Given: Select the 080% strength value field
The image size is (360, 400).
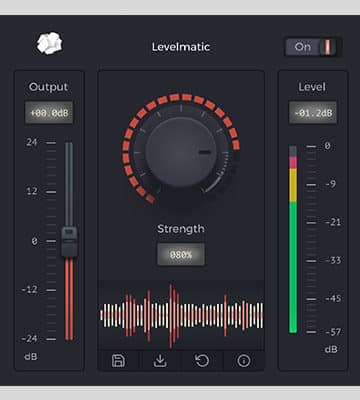Looking at the screenshot, I should click(181, 255).
